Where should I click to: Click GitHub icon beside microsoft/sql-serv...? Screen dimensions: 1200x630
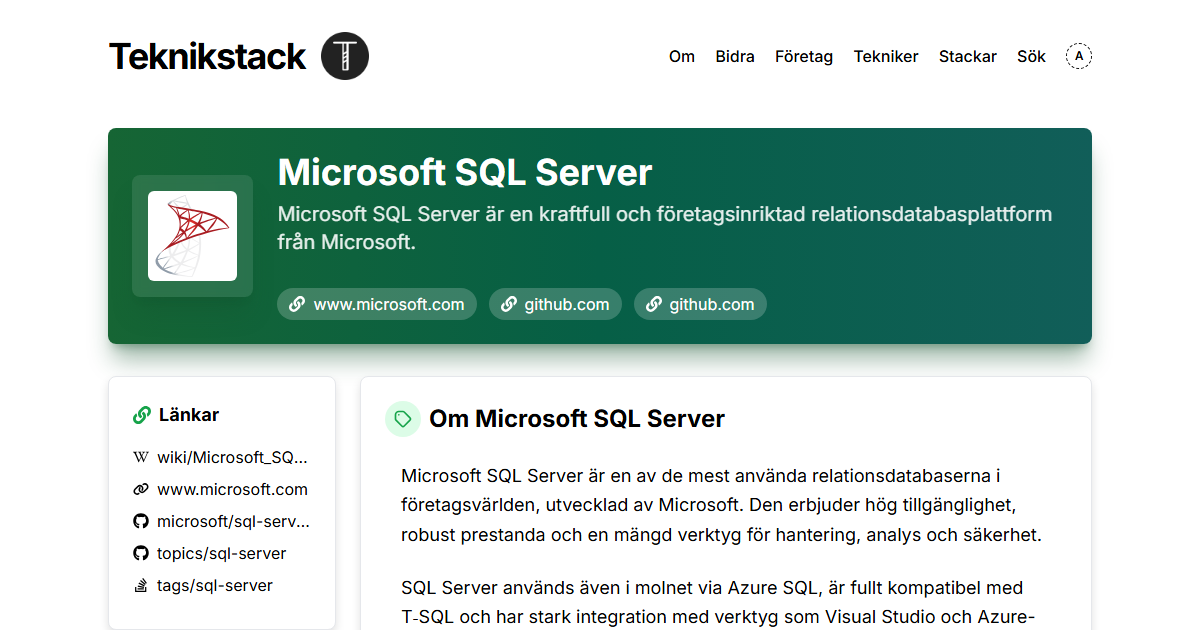pyautogui.click(x=141, y=521)
